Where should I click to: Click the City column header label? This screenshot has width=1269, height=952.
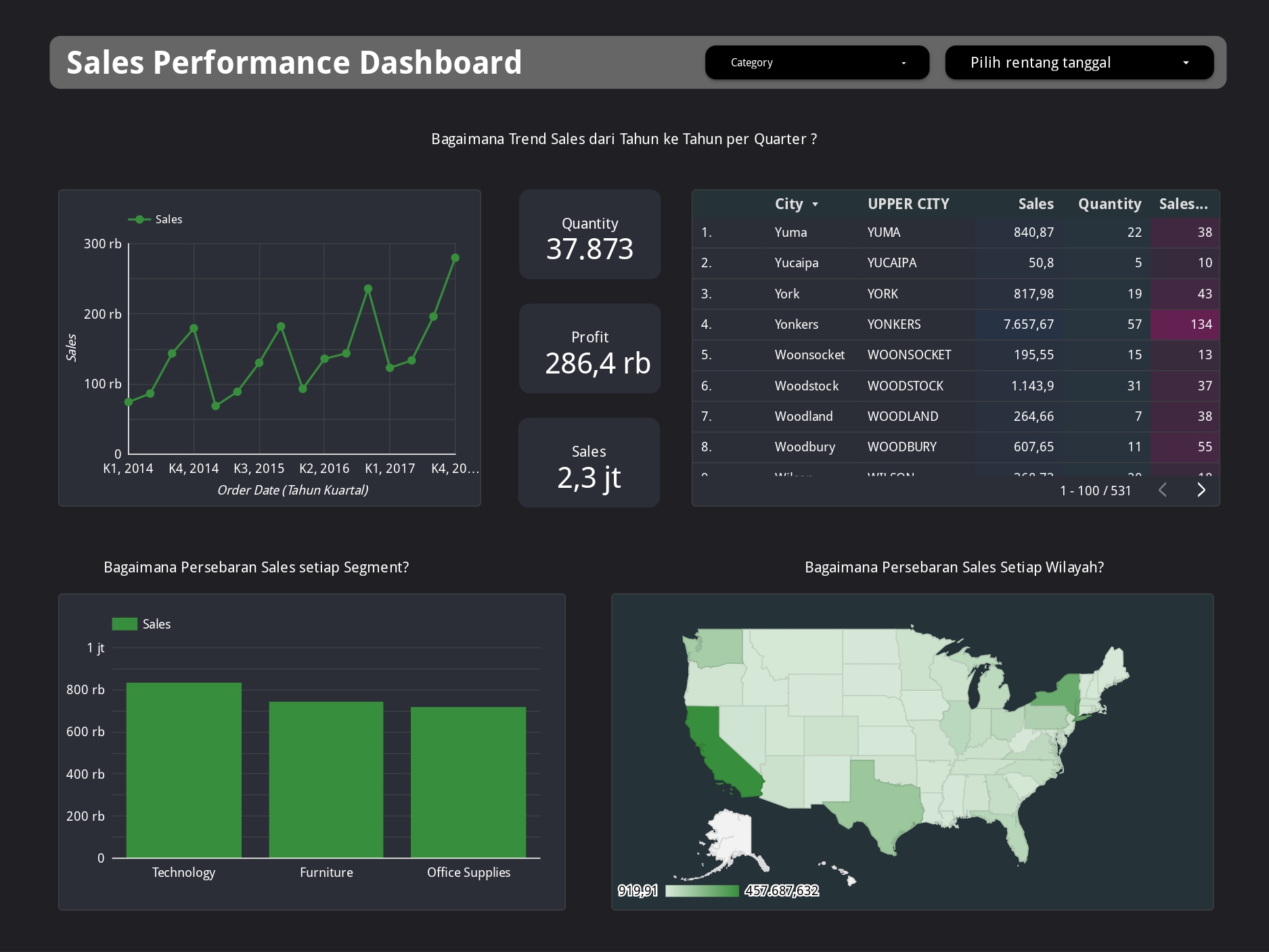pos(788,204)
